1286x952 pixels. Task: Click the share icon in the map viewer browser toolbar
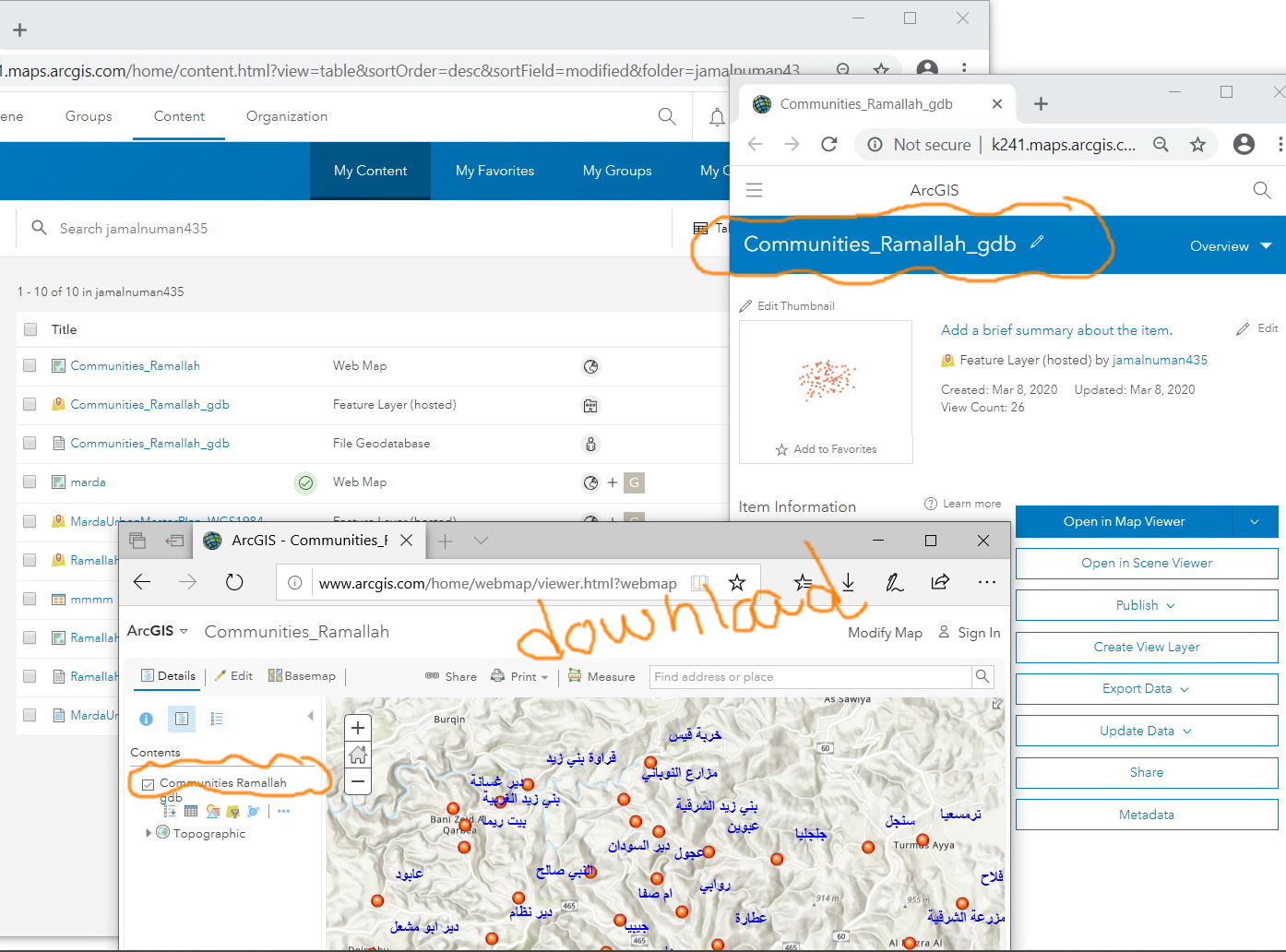click(x=940, y=582)
